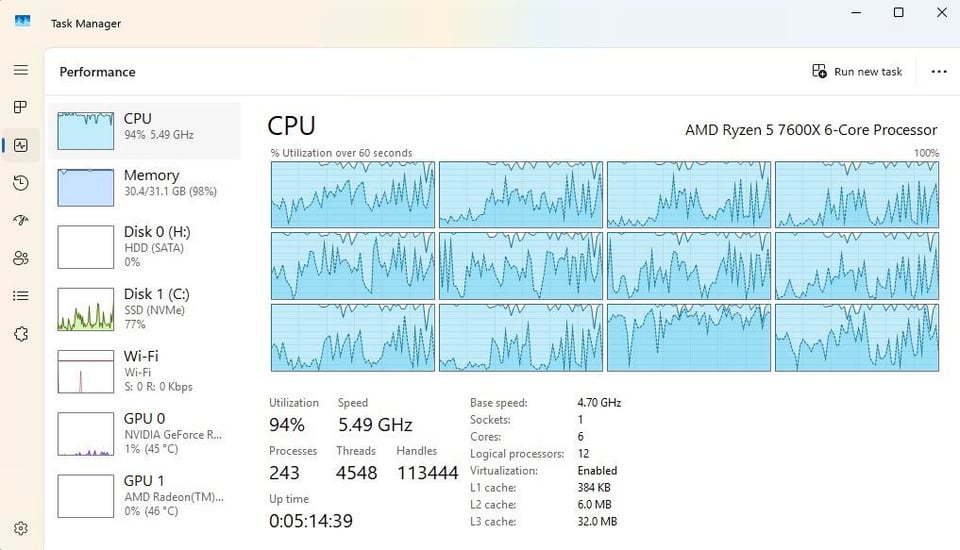Open Task Manager settings gear

click(x=21, y=528)
